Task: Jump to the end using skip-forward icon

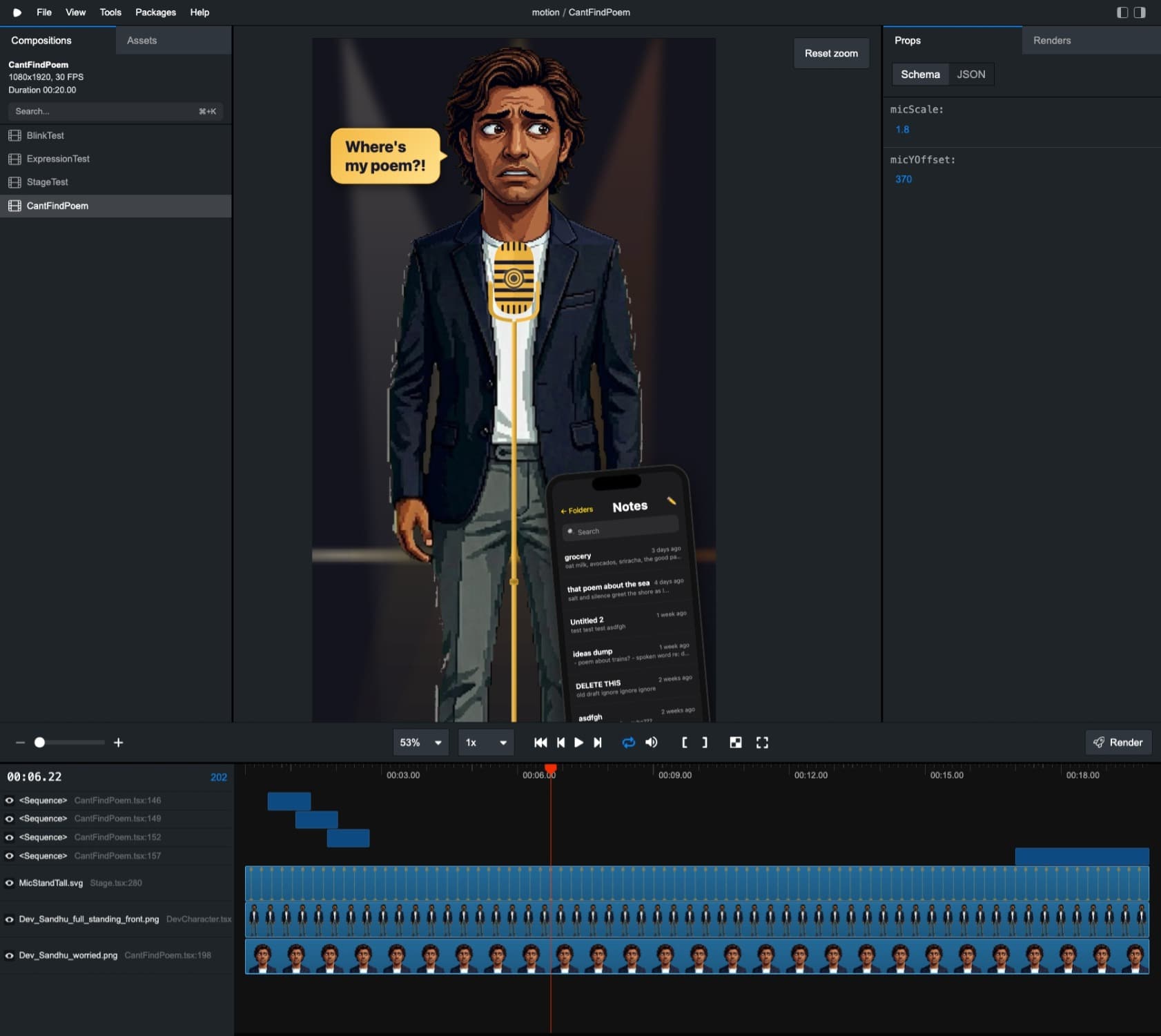Action: pos(598,743)
